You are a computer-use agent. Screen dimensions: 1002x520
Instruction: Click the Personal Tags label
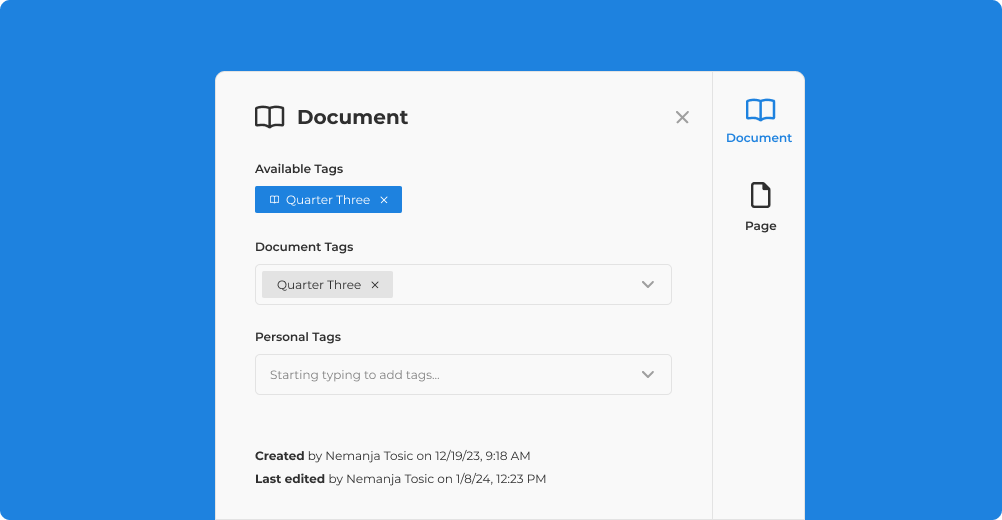298,337
